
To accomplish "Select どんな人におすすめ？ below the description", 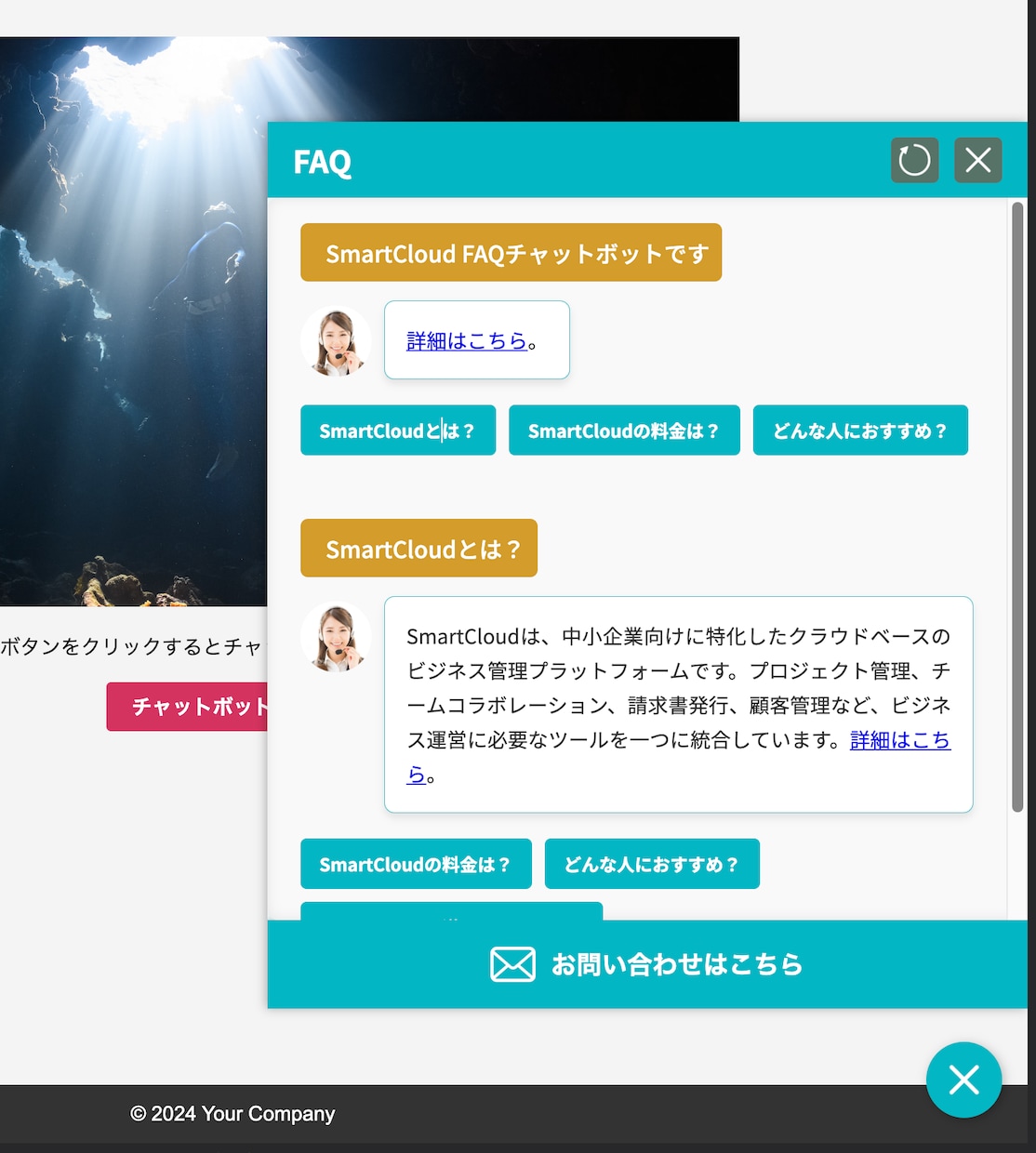I will point(652,864).
